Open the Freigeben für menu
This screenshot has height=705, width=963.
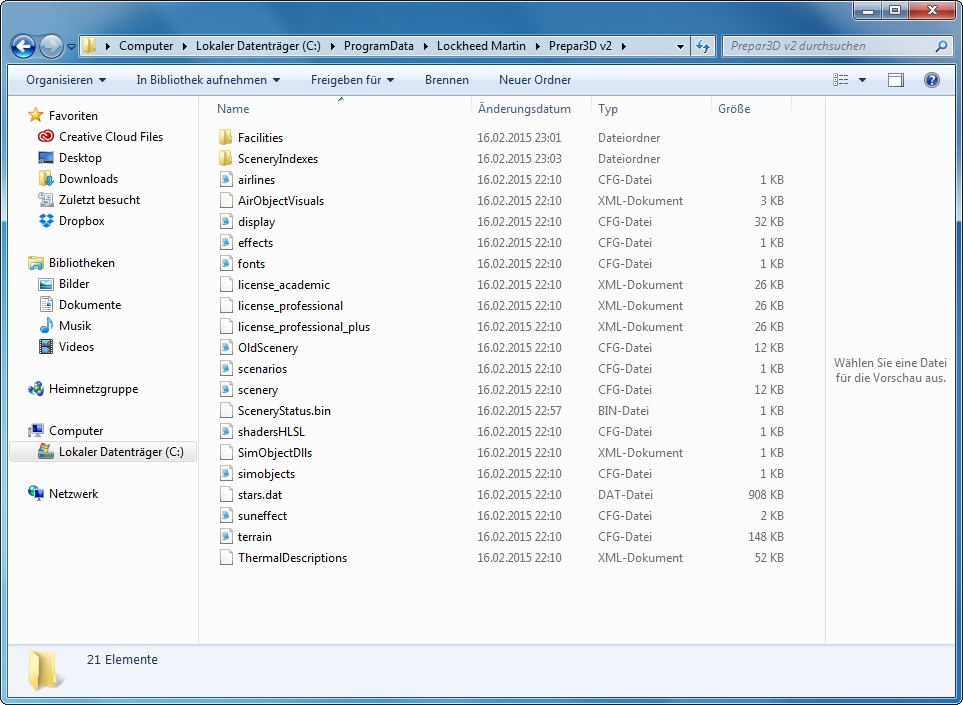pyautogui.click(x=352, y=80)
